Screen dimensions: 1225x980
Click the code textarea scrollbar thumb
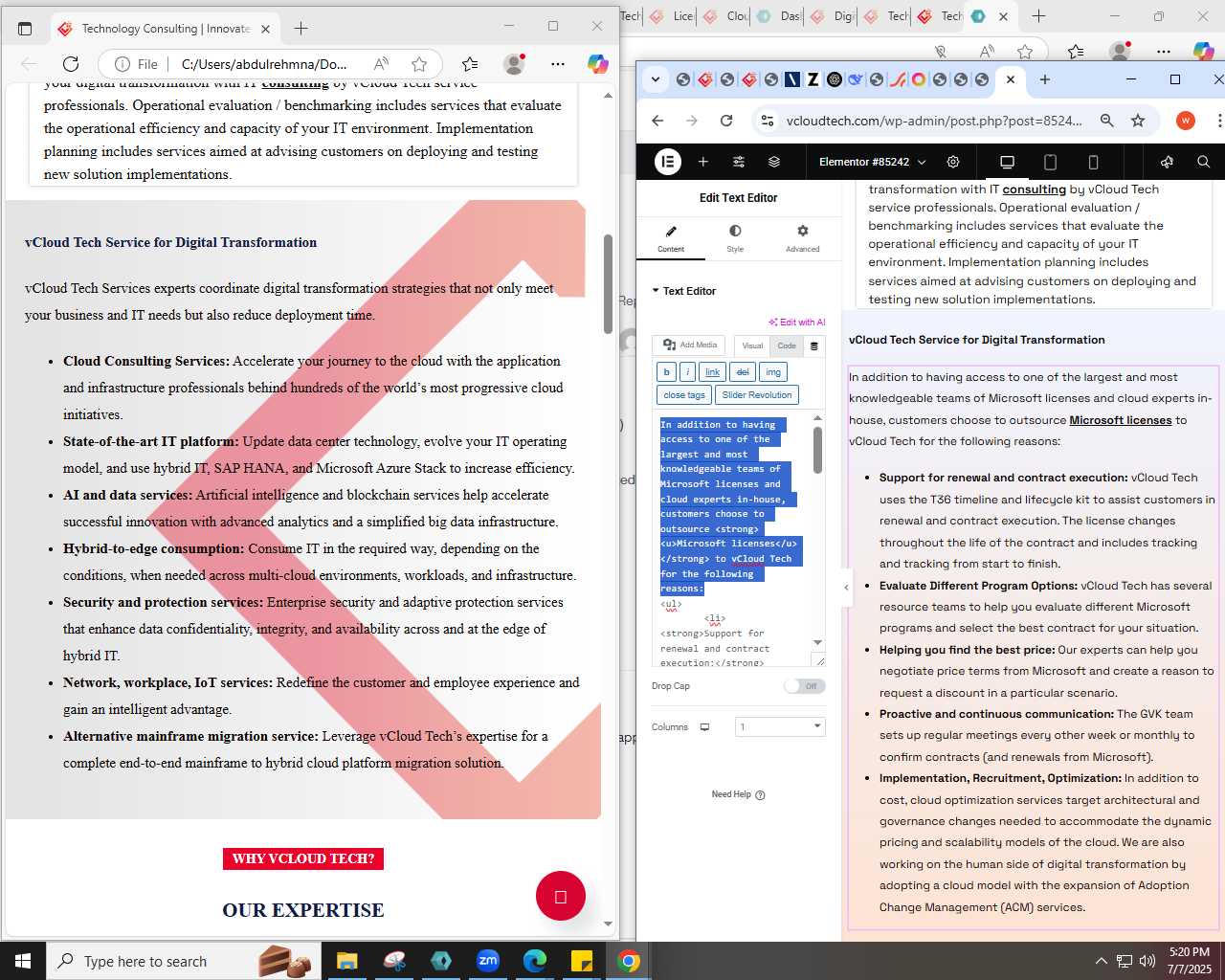tap(817, 450)
